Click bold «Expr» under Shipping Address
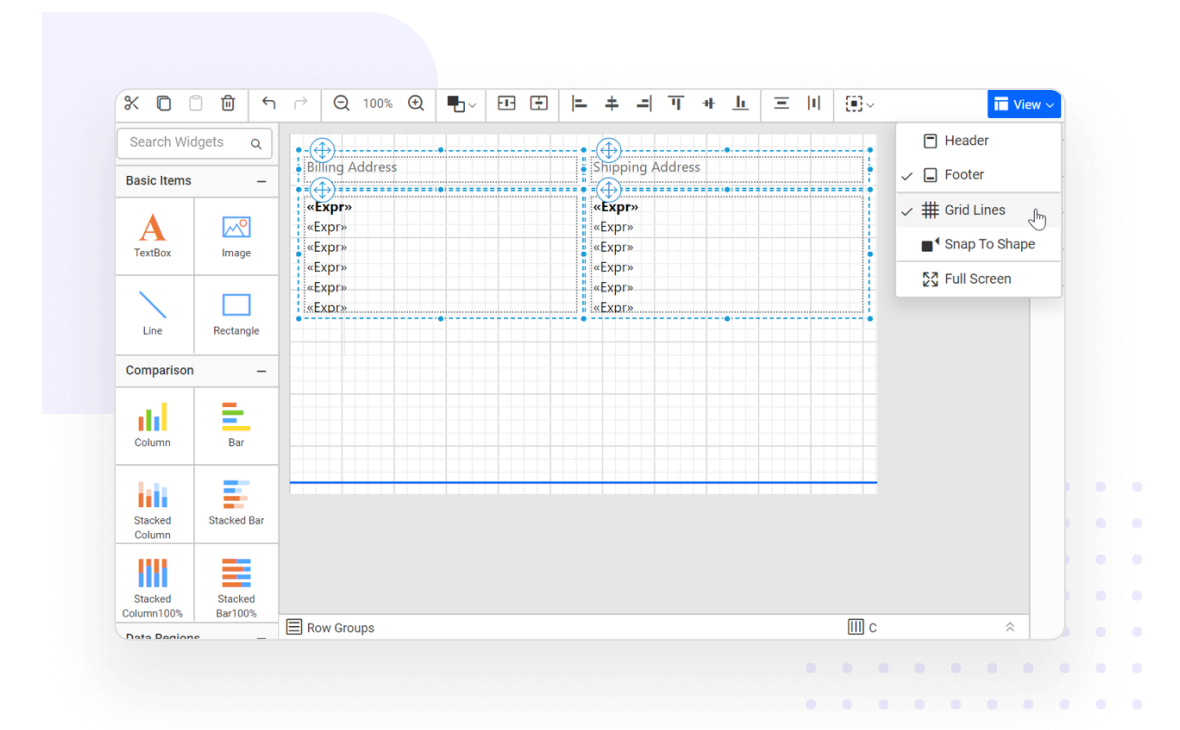The width and height of the screenshot is (1180, 730). pos(616,207)
